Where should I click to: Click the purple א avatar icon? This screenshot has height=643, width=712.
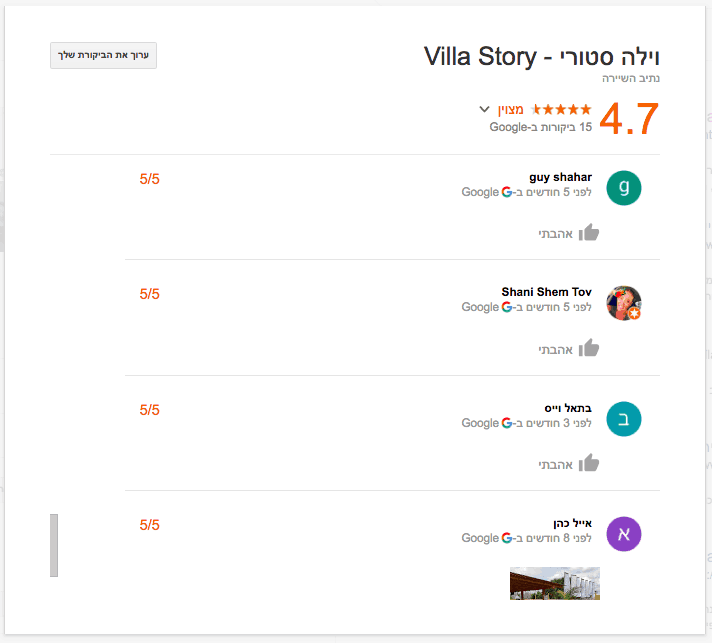click(624, 534)
